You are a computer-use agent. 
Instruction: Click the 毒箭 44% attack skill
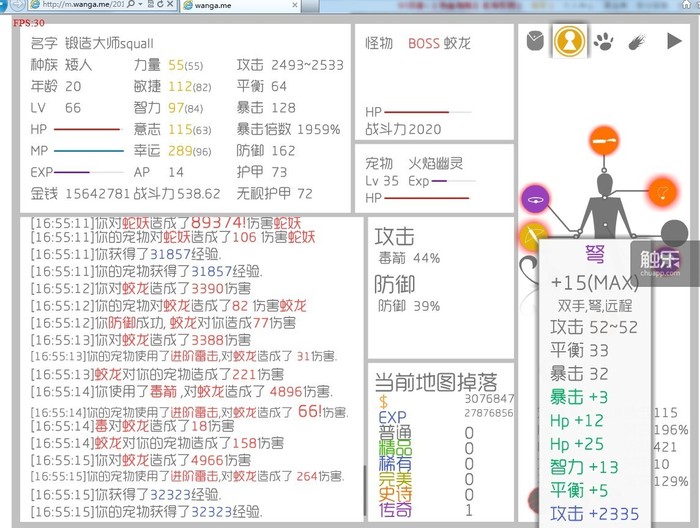pos(409,258)
